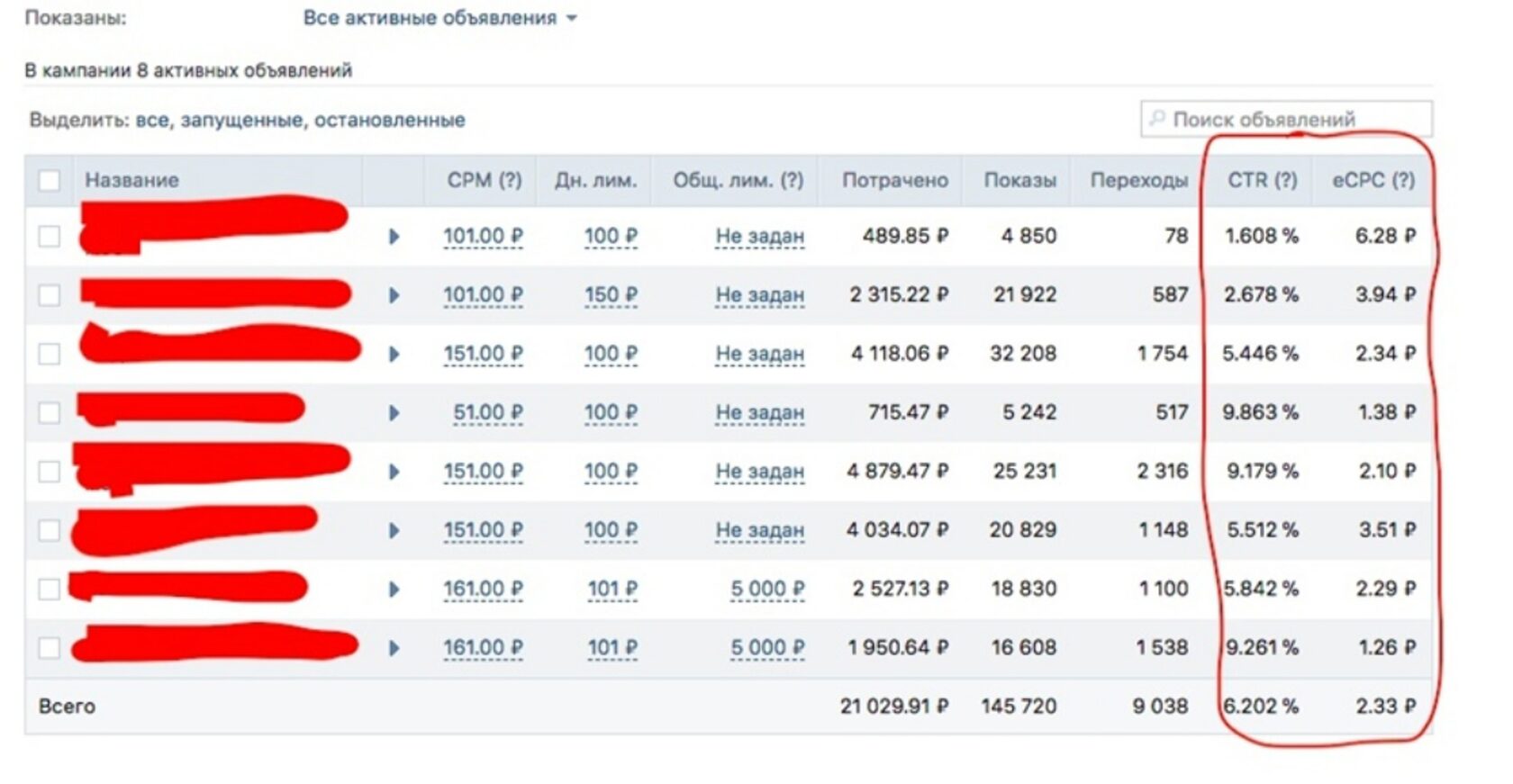The height and width of the screenshot is (784, 1513).
Task: Sort by the Показы column header
Action: (1019, 180)
